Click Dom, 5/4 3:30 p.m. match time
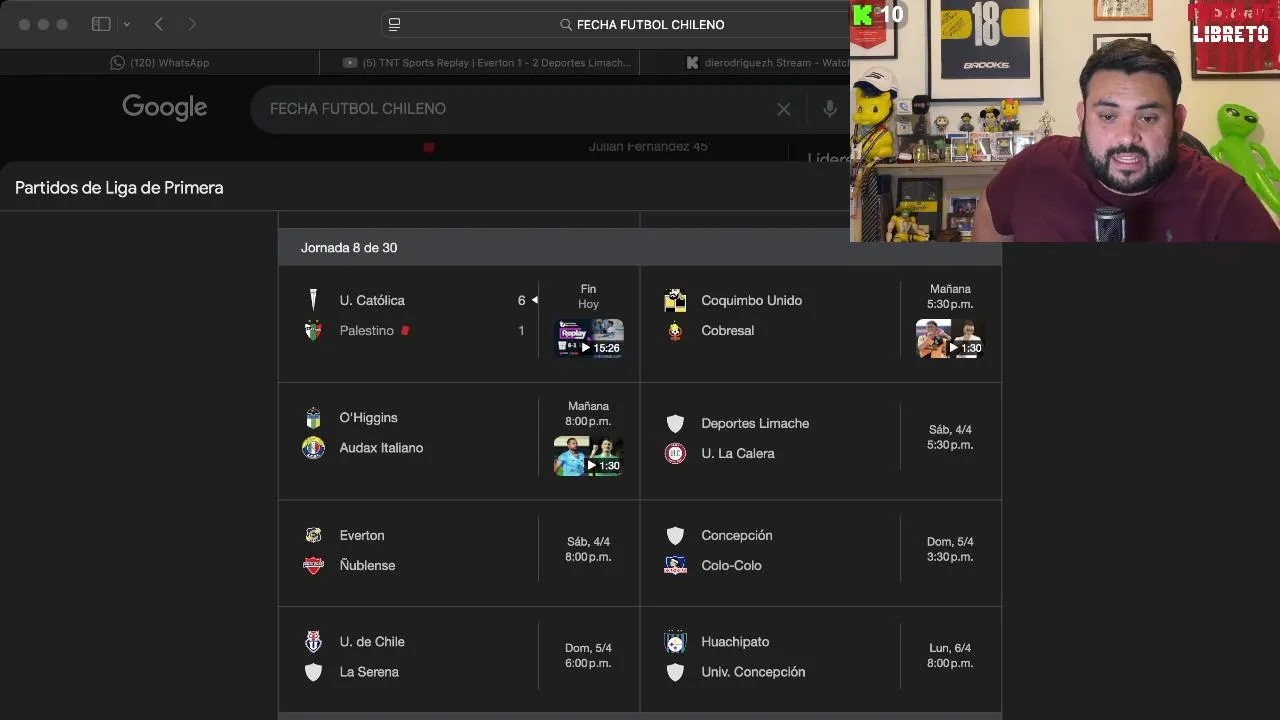Viewport: 1280px width, 720px height. click(950, 549)
